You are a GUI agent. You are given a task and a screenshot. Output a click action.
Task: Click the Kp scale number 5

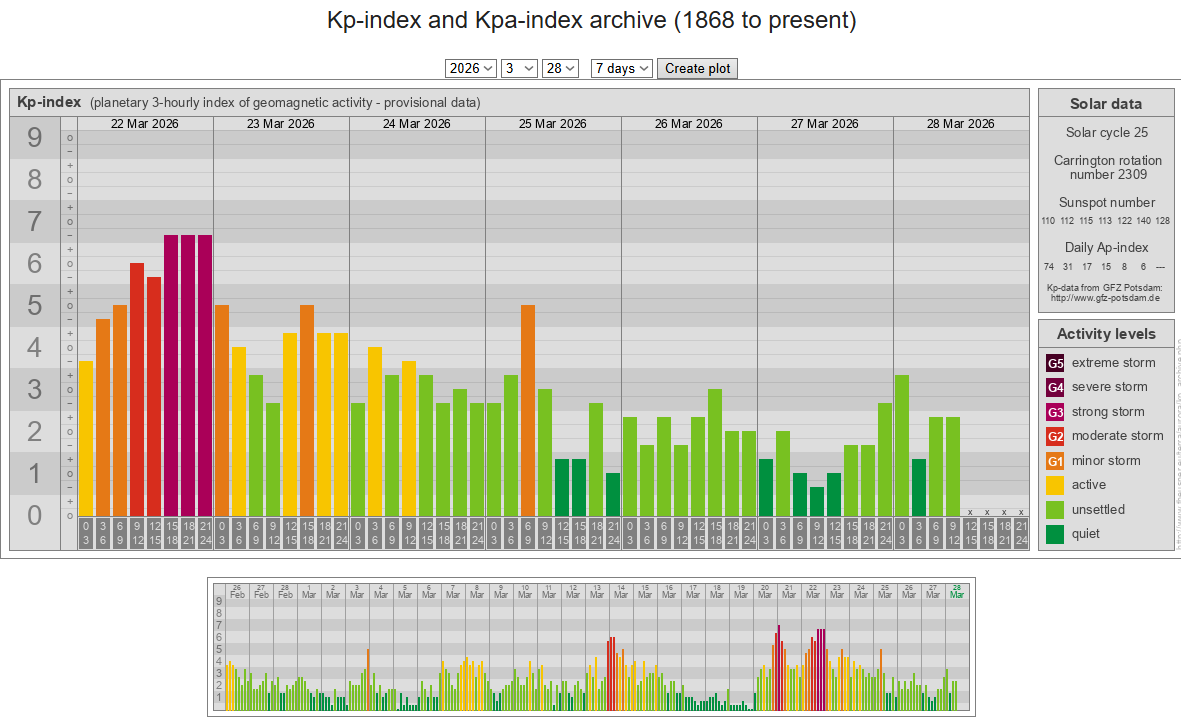click(x=35, y=306)
